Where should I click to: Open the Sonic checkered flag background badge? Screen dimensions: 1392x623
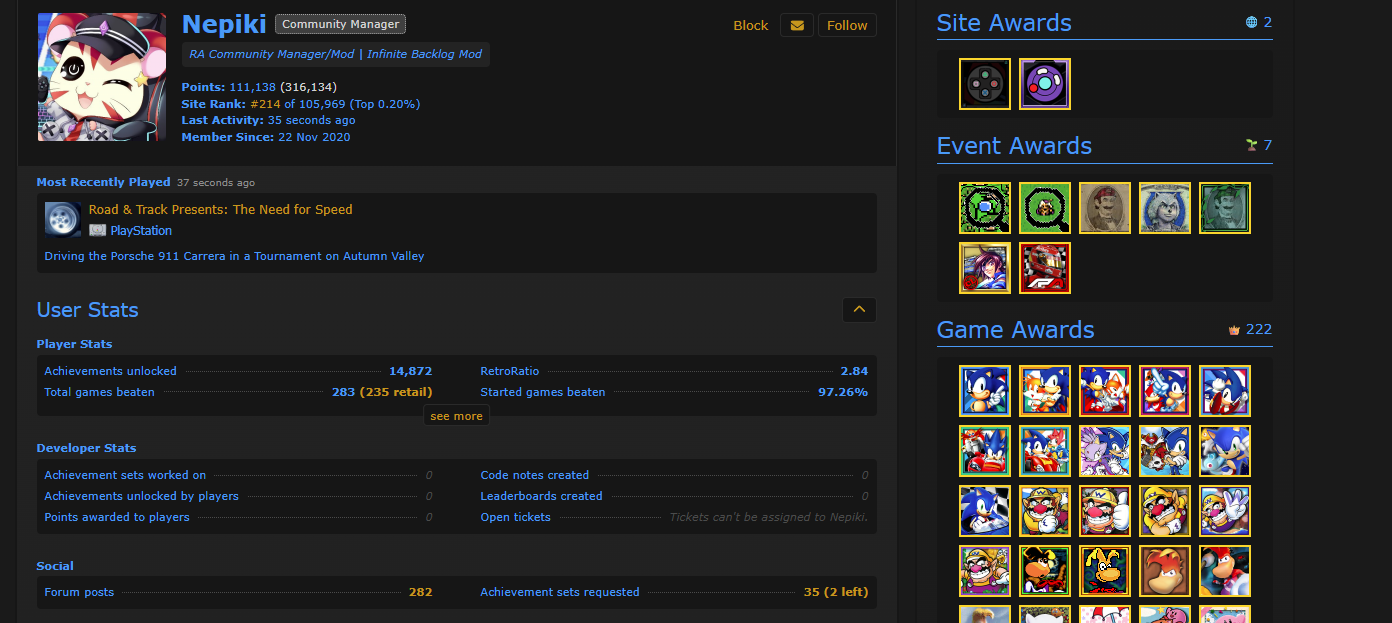[985, 511]
